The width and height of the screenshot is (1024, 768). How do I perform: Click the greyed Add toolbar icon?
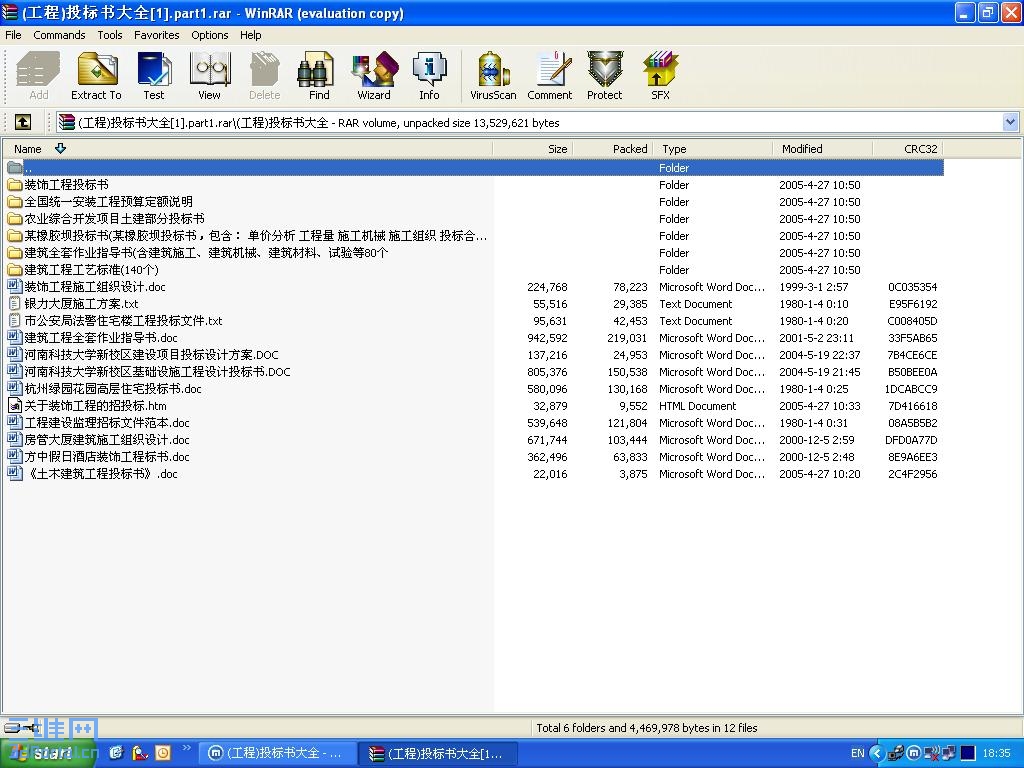(x=39, y=70)
